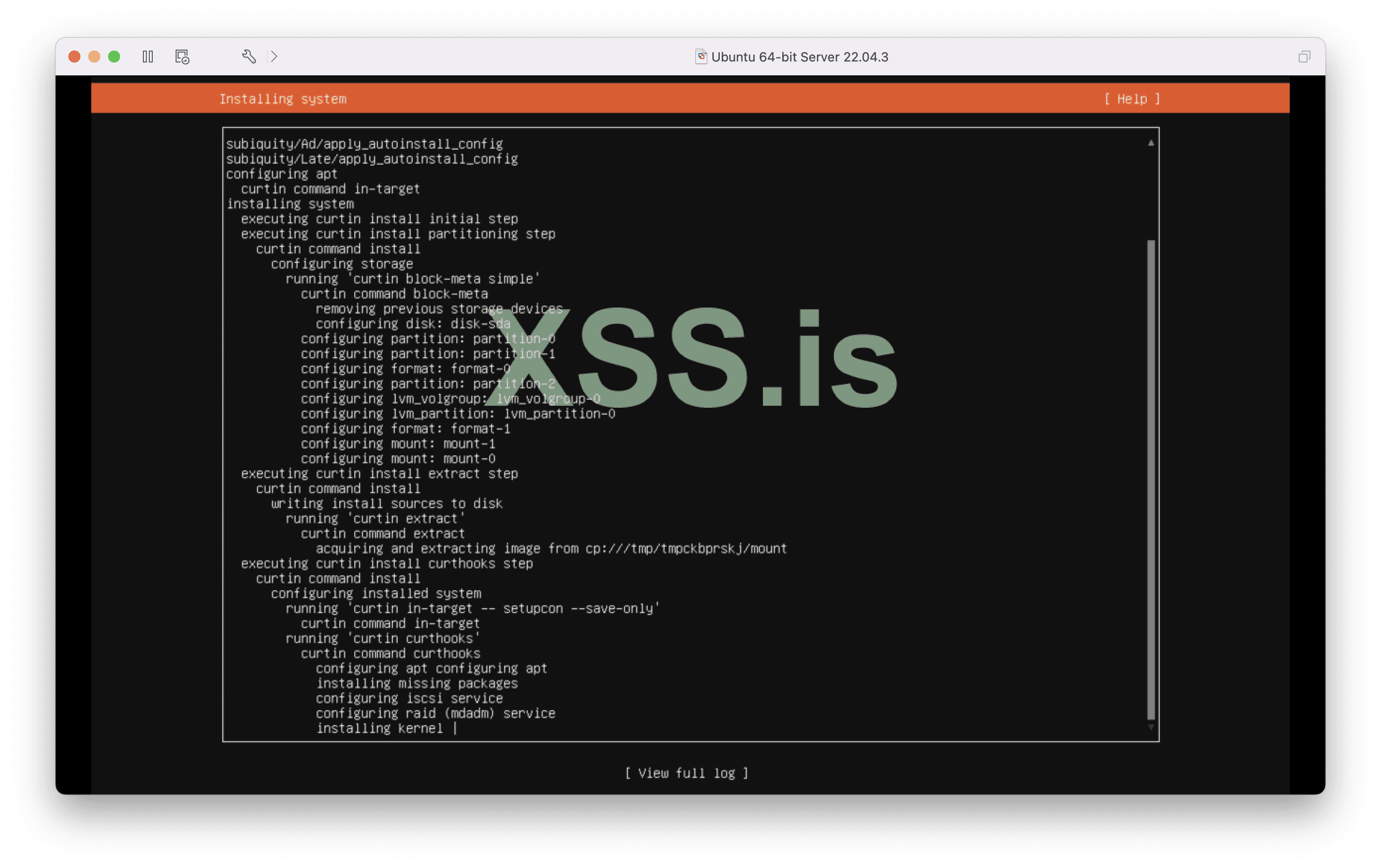Select the installing kernel log line
The image size is (1381, 868).
click(x=379, y=728)
